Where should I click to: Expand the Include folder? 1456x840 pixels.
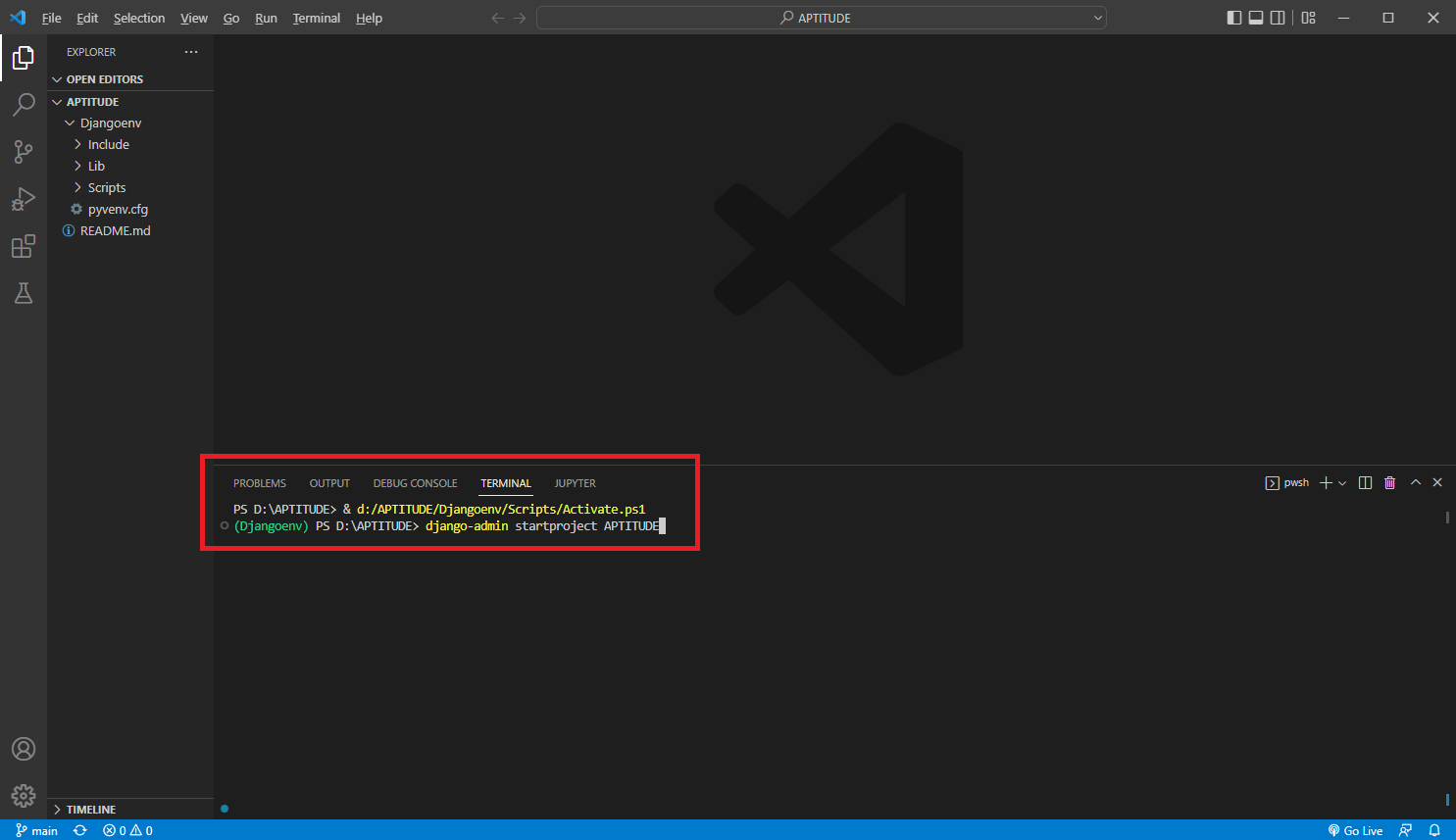pyautogui.click(x=130, y=145)
